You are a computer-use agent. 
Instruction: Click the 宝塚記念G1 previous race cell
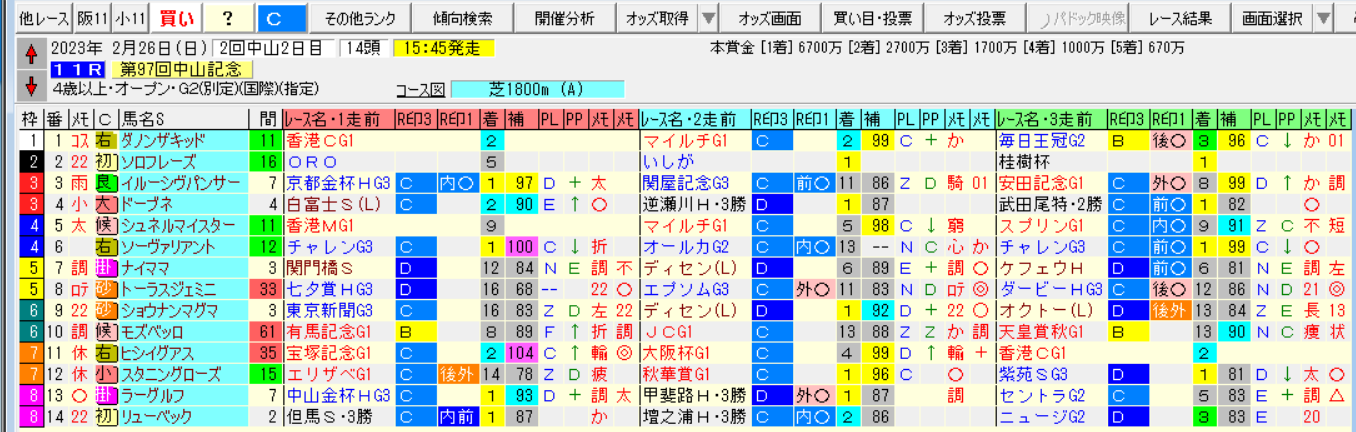pyautogui.click(x=338, y=352)
